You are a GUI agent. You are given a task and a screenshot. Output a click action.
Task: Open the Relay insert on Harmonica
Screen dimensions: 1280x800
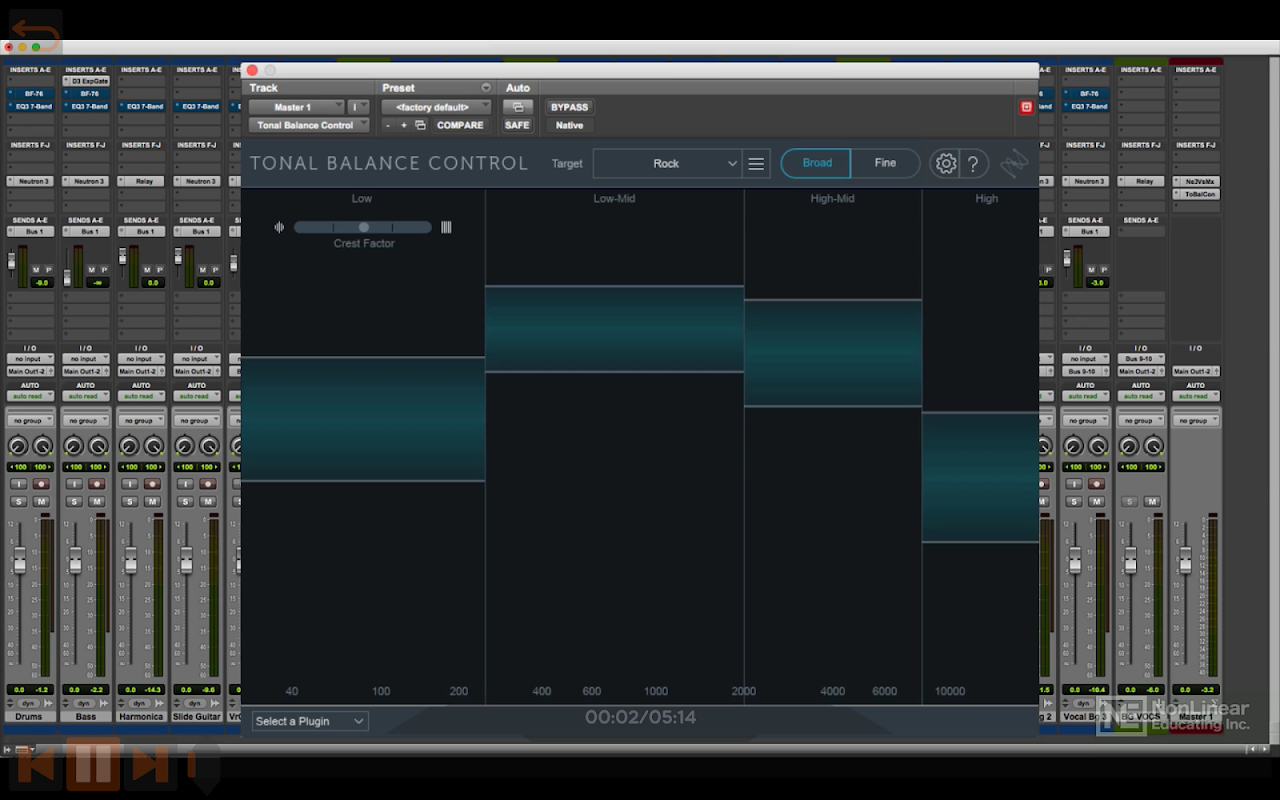point(141,181)
